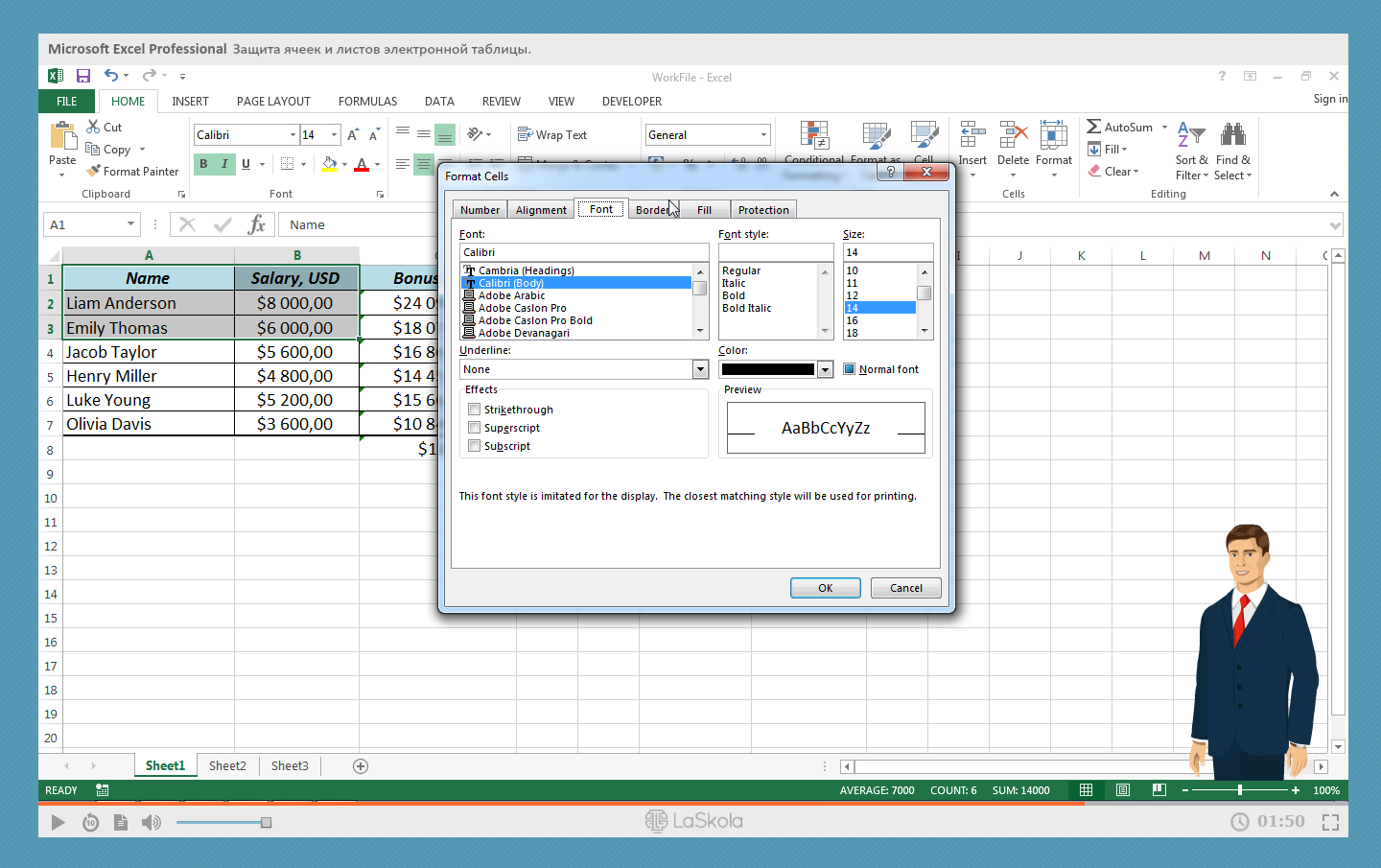Expand the General number format dropdown
1381x868 pixels.
pyautogui.click(x=763, y=135)
